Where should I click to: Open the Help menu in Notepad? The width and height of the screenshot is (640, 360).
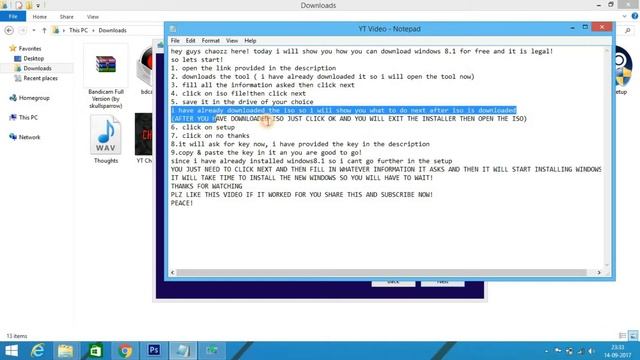250,41
